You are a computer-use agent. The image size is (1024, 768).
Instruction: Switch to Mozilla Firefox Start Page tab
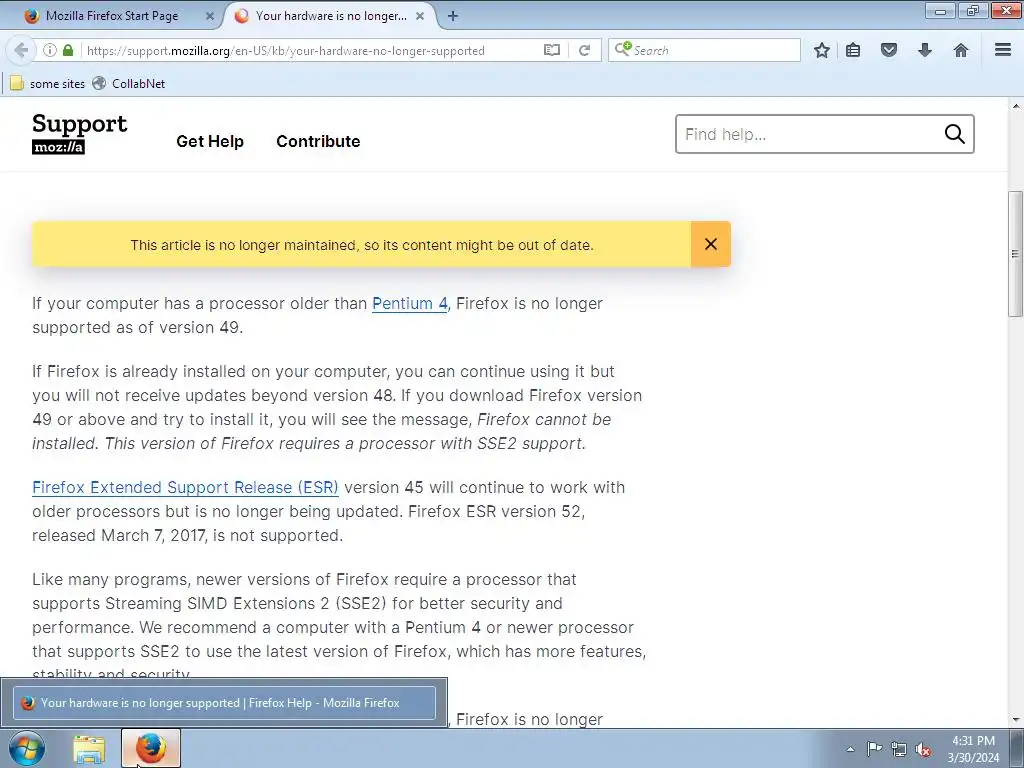(111, 16)
